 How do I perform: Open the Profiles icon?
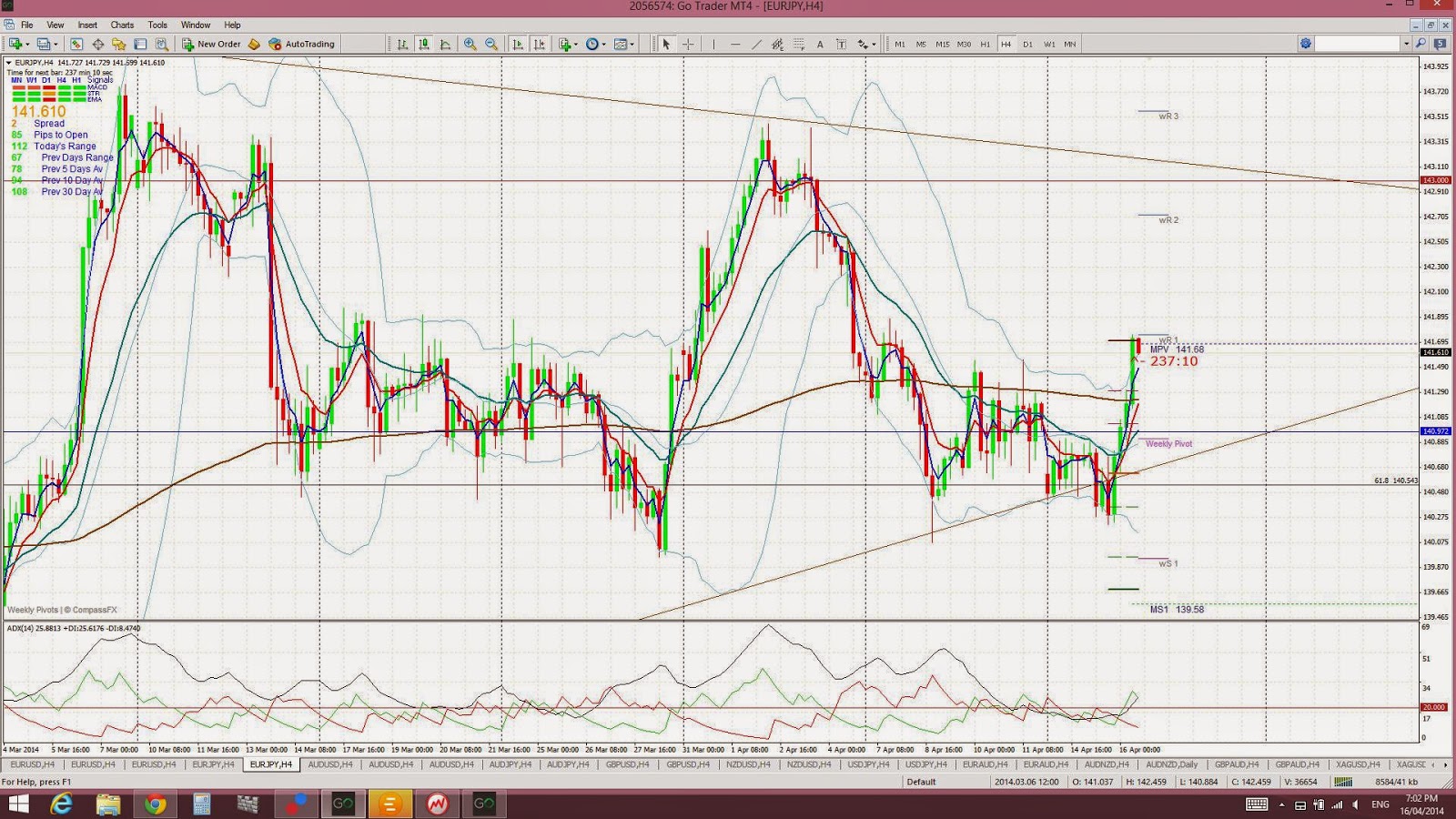point(43,44)
